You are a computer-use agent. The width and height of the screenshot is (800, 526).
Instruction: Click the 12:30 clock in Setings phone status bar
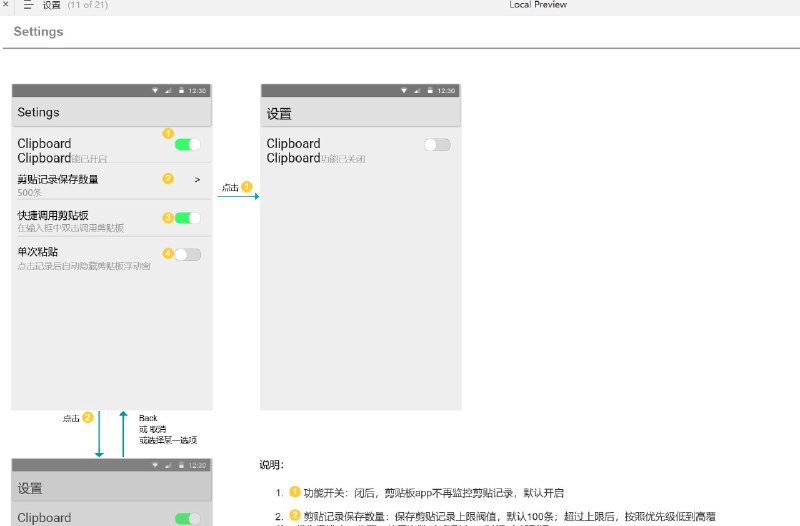pos(197,91)
